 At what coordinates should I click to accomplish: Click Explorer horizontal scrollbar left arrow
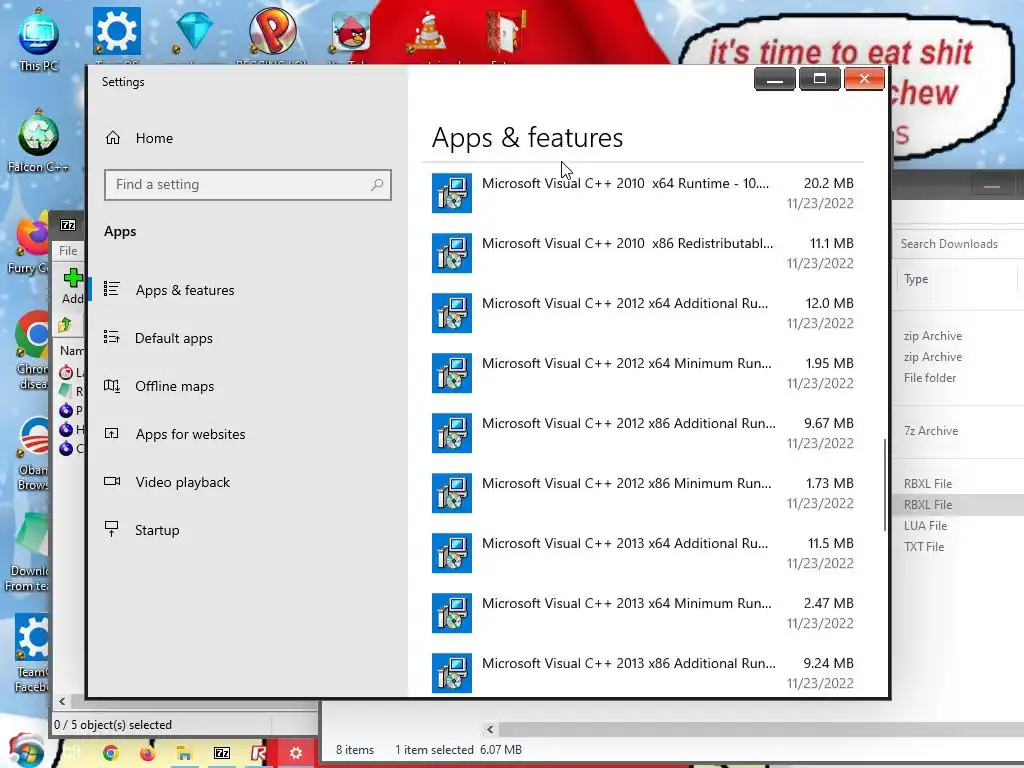tap(490, 729)
